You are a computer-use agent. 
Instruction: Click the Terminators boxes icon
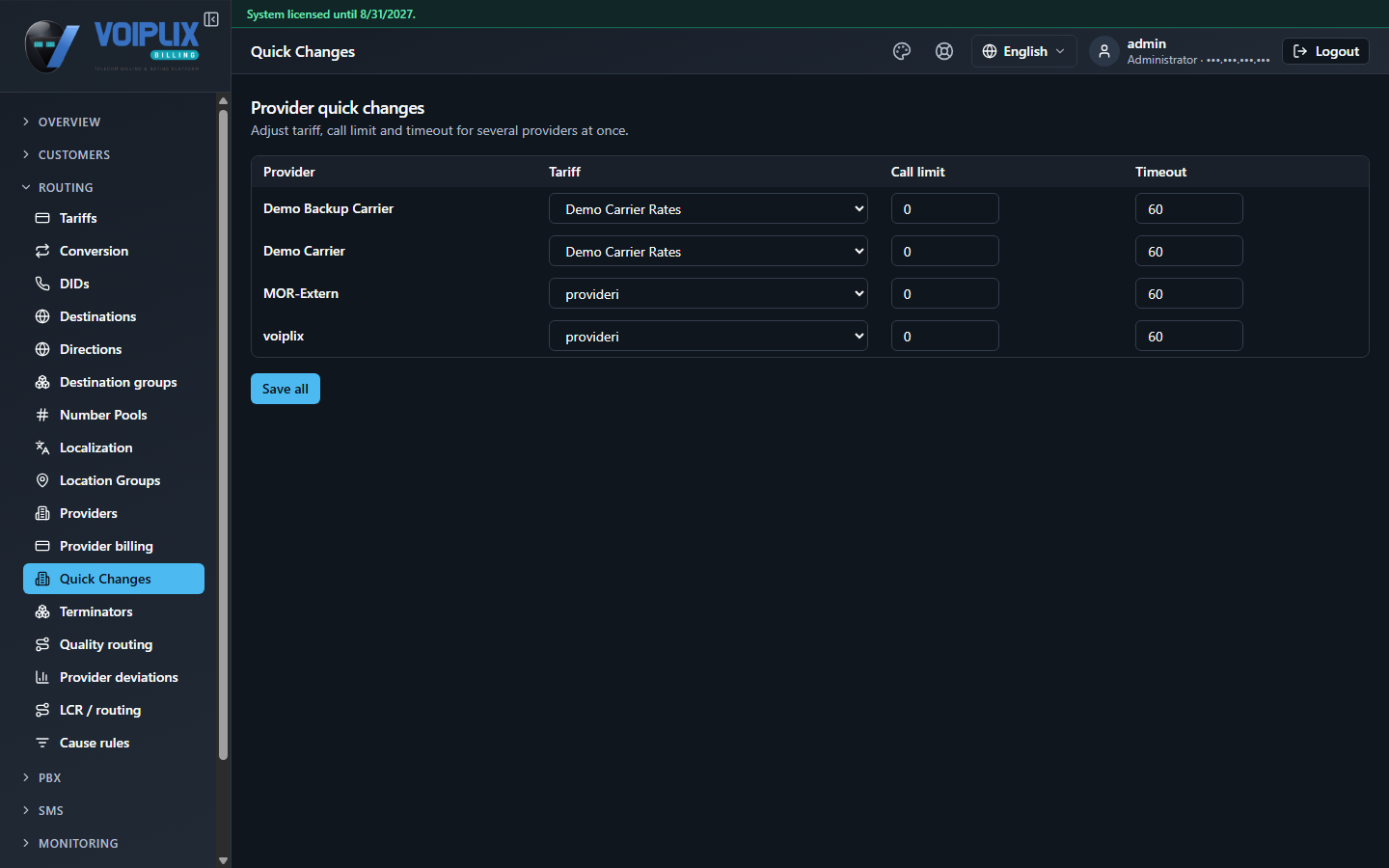click(x=42, y=611)
